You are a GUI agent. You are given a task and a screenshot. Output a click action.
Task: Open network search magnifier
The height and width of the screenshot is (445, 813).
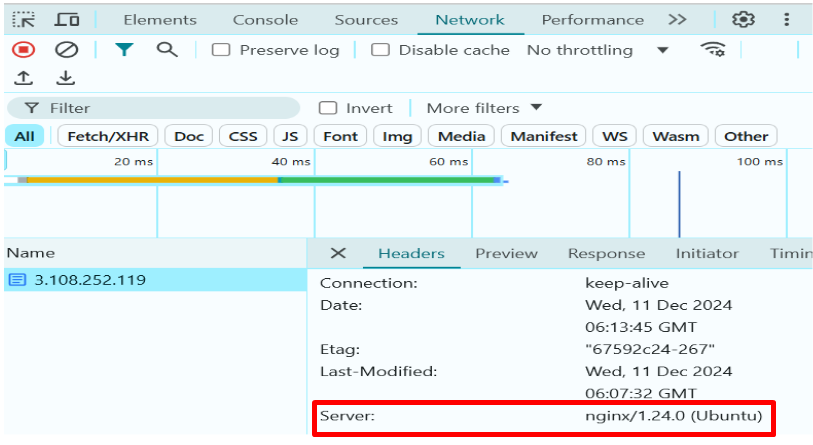point(167,50)
